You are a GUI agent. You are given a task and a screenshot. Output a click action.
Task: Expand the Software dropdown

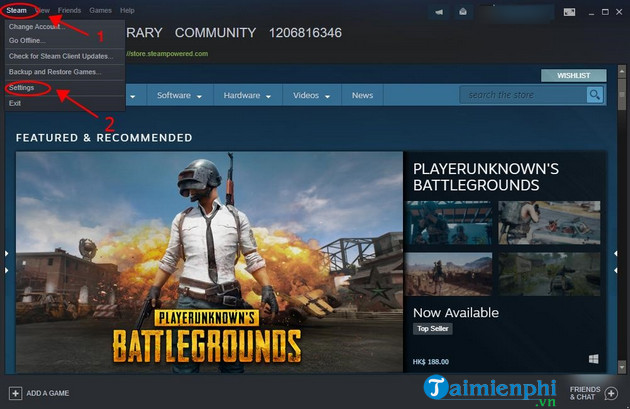[180, 96]
